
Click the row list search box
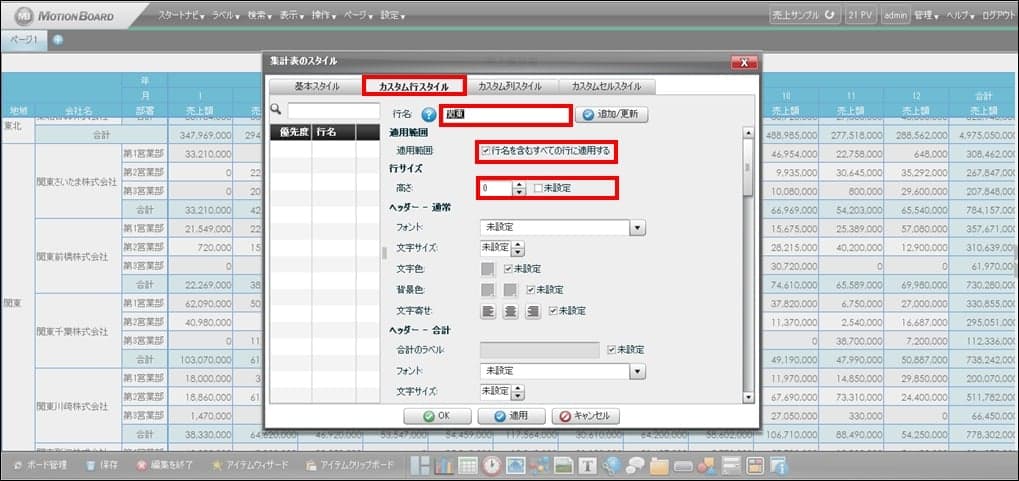(x=333, y=111)
